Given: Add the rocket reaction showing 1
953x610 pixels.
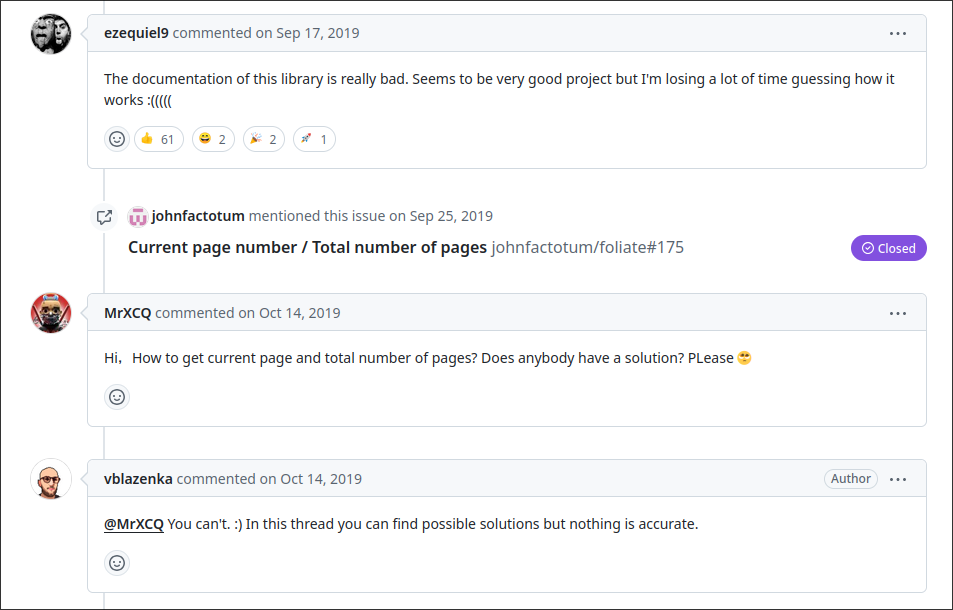Looking at the screenshot, I should tap(314, 139).
